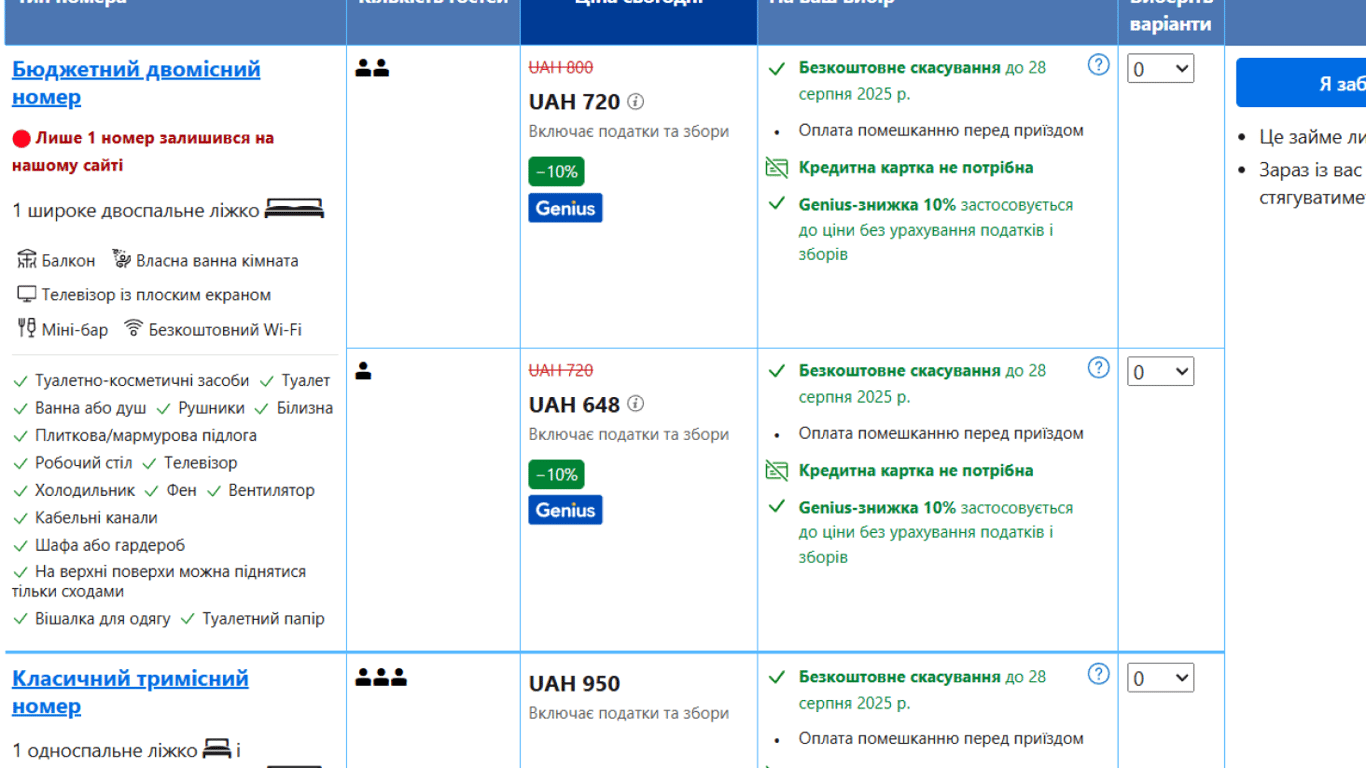Click the Genius badge under UAH 648
Viewport: 1366px width, 768px height.
(565, 510)
